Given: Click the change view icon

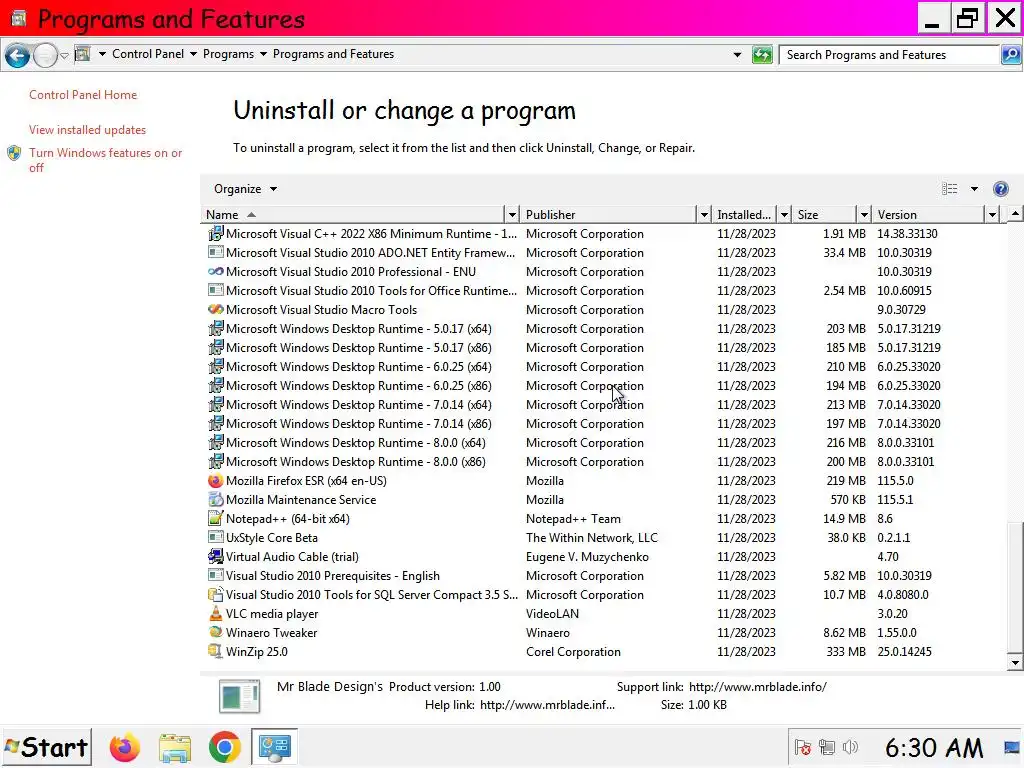Looking at the screenshot, I should (x=950, y=189).
